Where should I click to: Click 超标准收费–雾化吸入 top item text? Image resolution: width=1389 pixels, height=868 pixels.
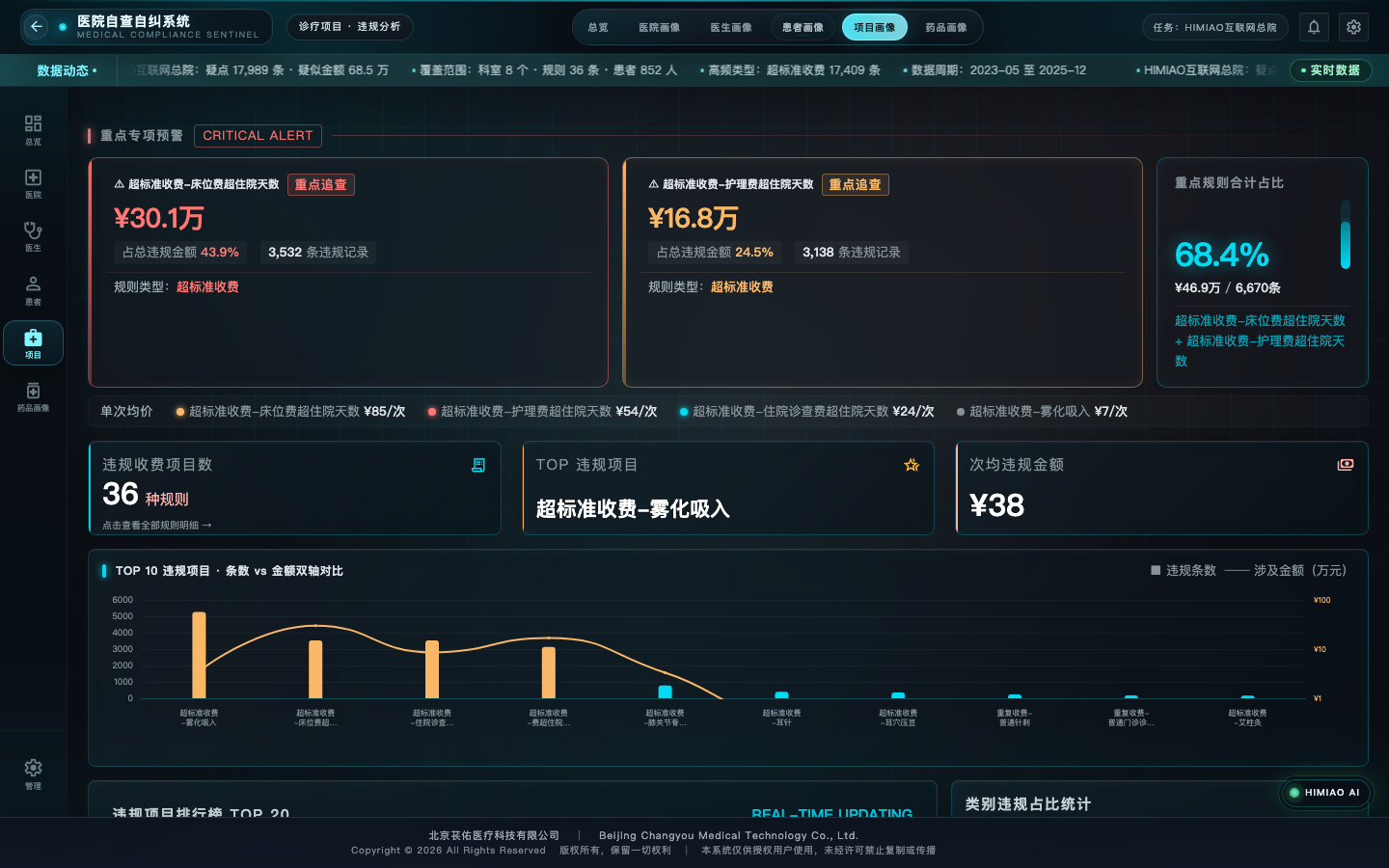(x=633, y=509)
